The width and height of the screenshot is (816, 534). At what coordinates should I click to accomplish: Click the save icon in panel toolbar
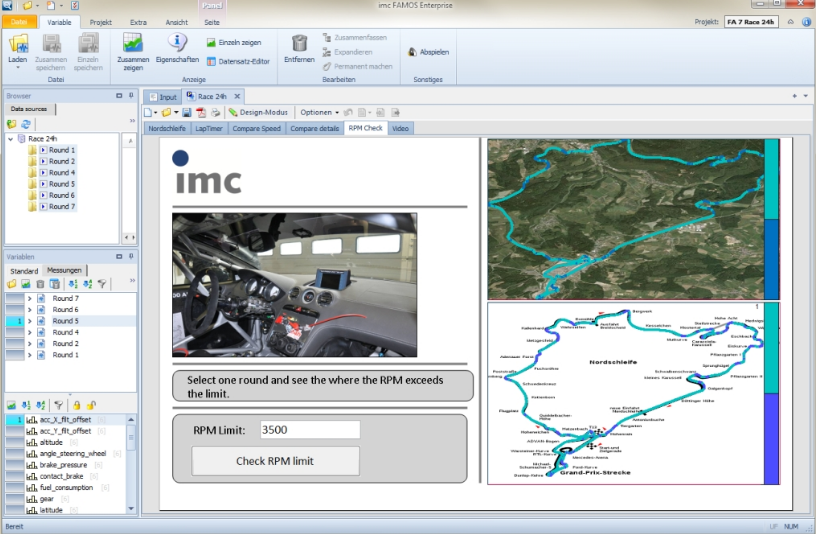187,112
